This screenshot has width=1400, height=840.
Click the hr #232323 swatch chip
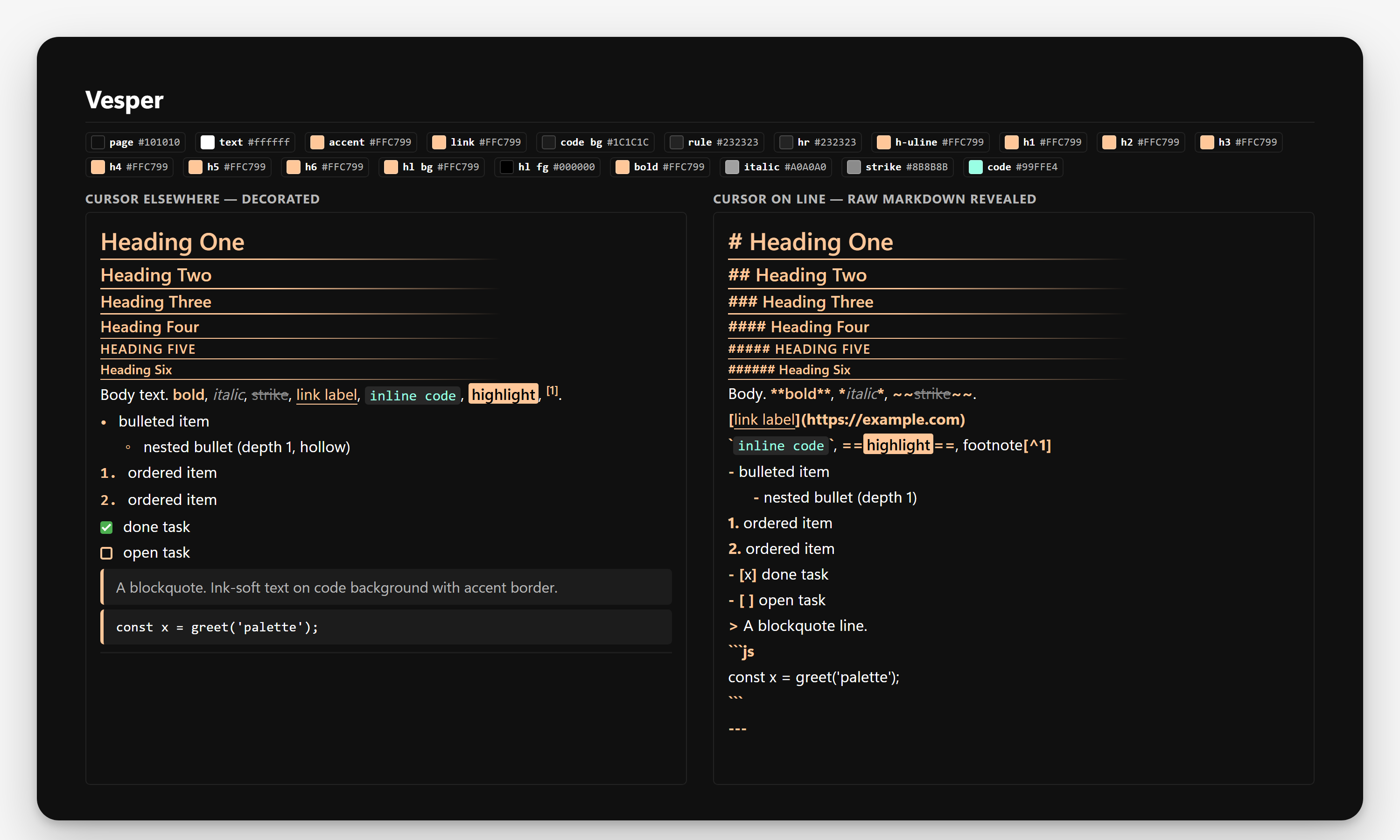(818, 142)
